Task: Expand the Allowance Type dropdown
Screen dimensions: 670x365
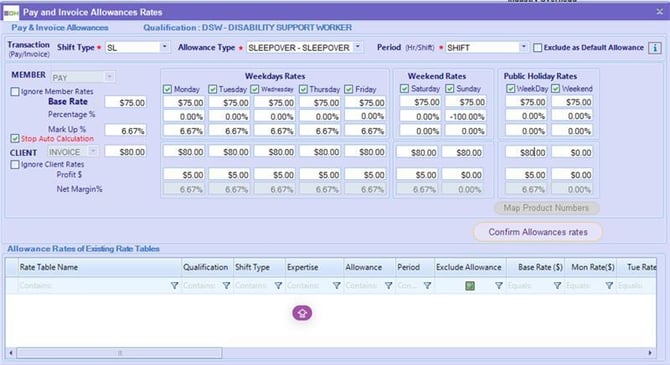Action: coord(358,47)
